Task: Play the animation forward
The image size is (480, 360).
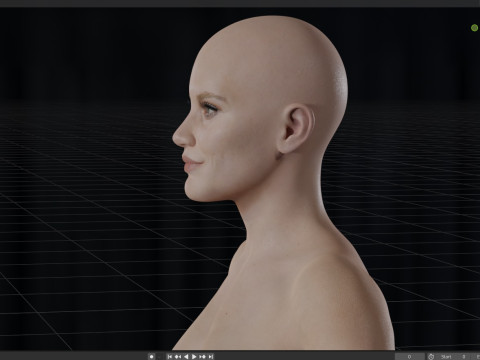Action: point(194,357)
